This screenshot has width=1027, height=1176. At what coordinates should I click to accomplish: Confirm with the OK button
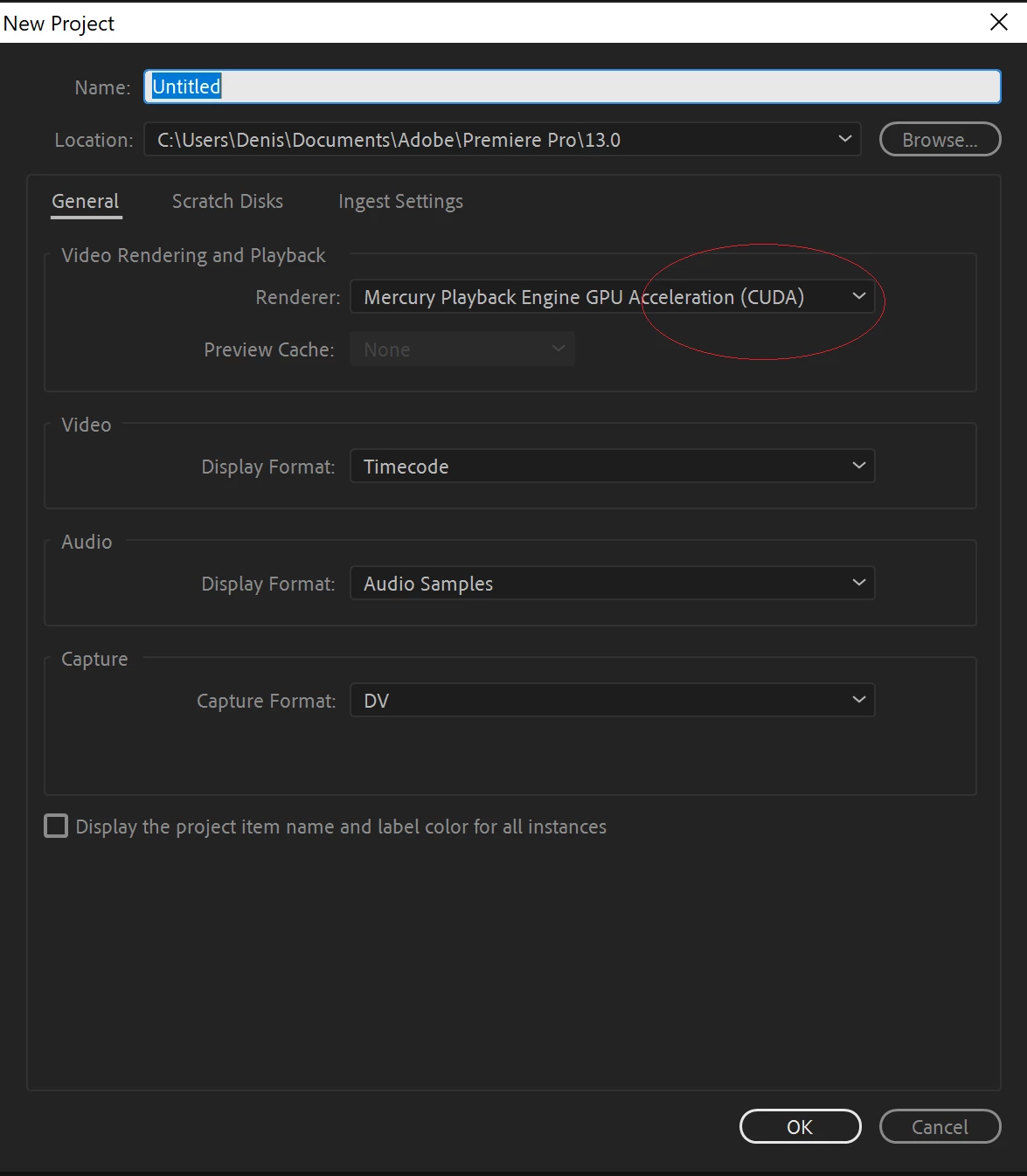tap(800, 1126)
